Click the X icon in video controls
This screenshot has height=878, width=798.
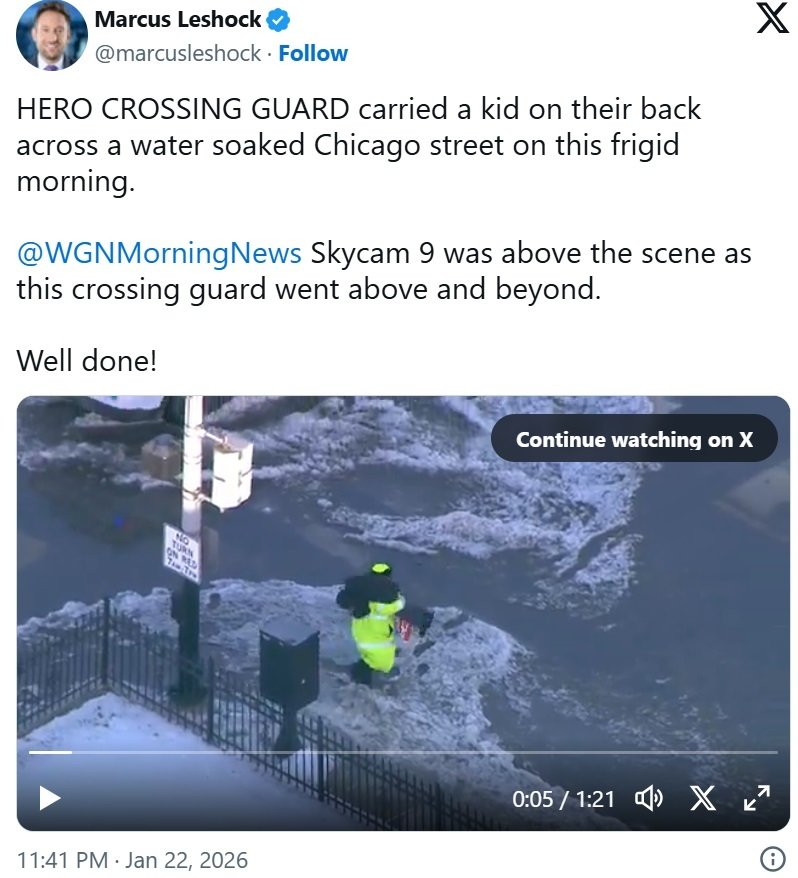coord(702,798)
